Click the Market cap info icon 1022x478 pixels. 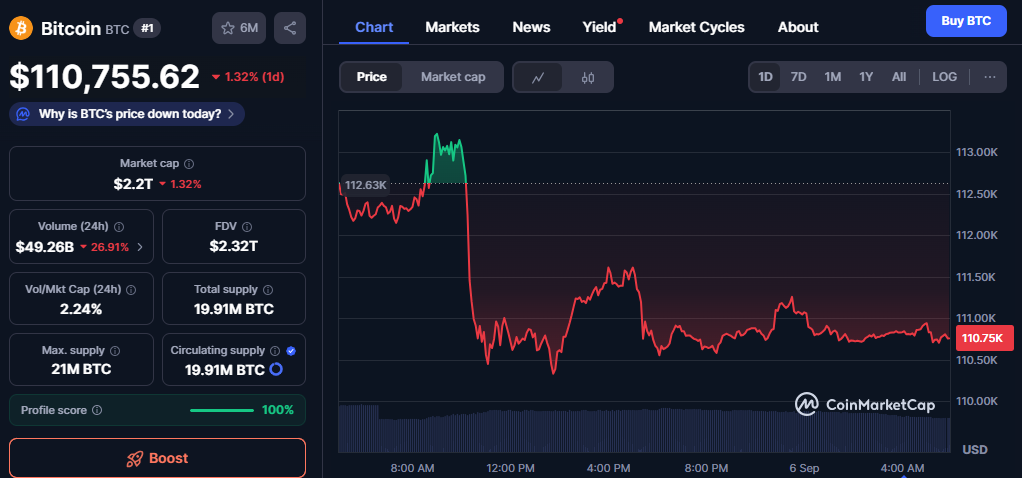coord(189,164)
